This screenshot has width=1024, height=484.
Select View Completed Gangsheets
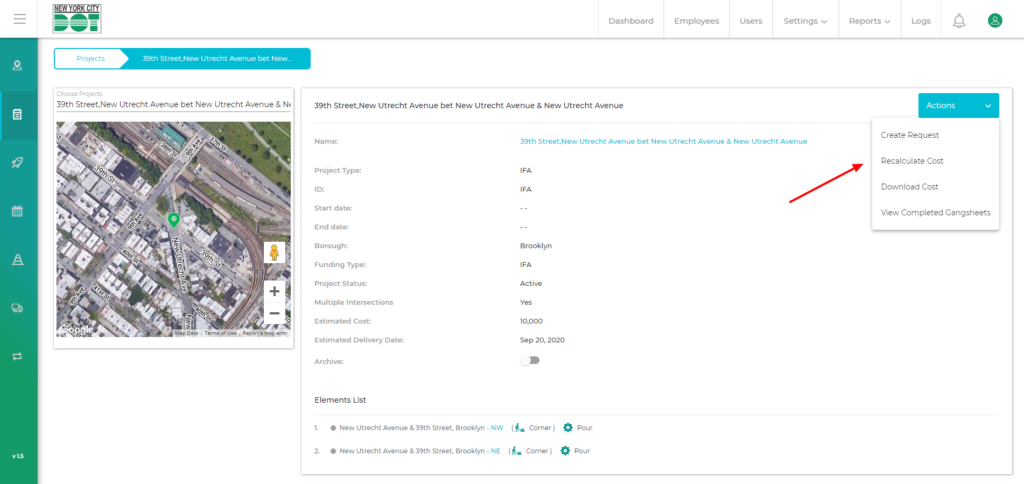935,212
